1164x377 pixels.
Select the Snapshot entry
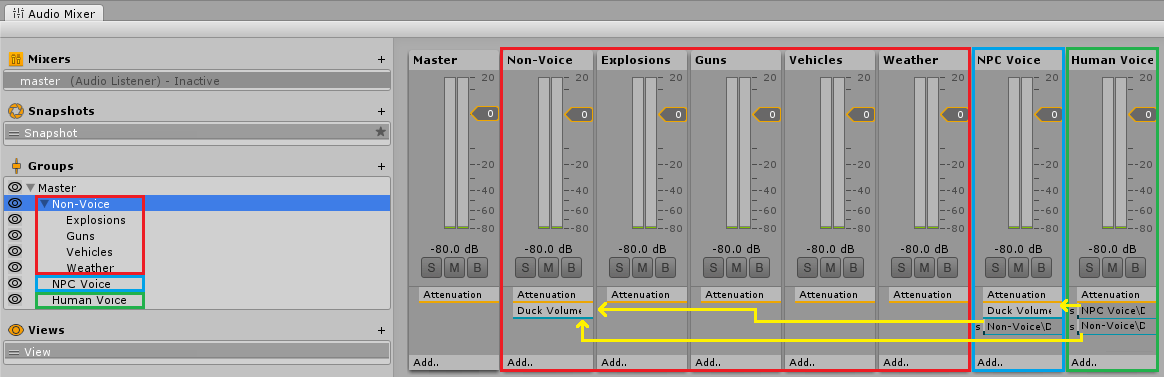[197, 133]
